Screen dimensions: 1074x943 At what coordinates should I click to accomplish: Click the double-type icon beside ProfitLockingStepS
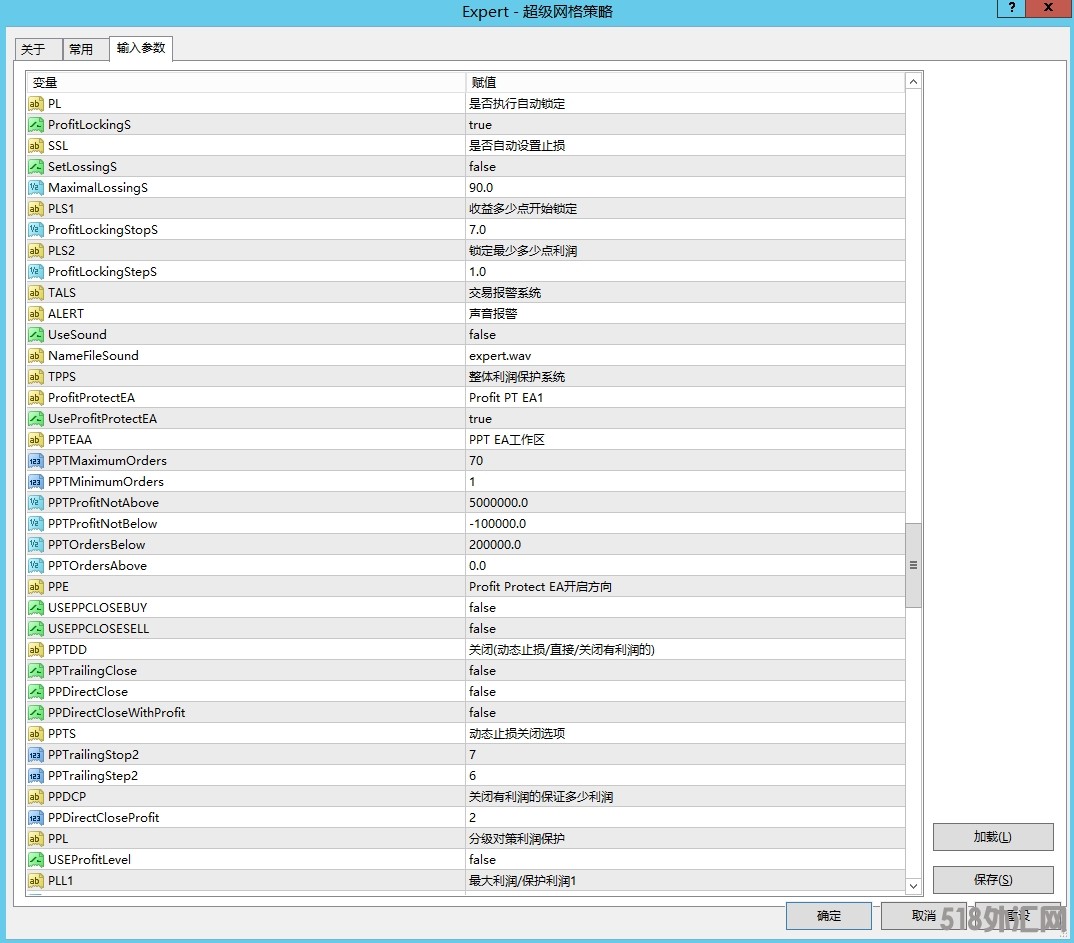pos(36,272)
